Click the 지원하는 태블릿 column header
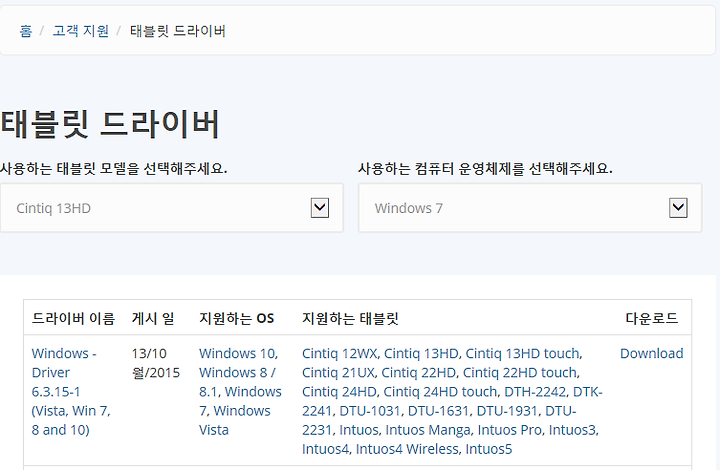The width and height of the screenshot is (720, 470). [350, 319]
